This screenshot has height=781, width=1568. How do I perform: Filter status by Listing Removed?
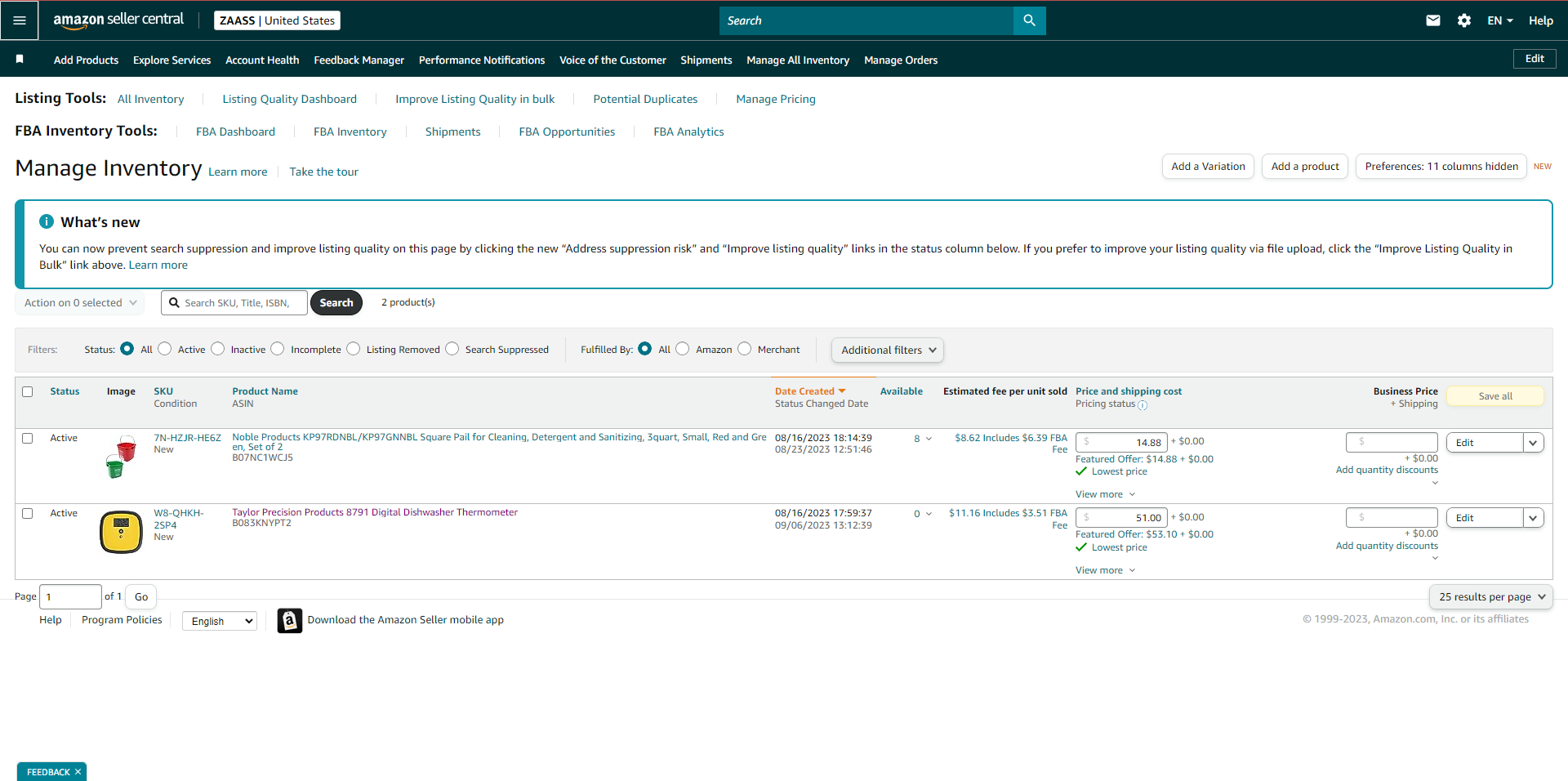pyautogui.click(x=353, y=349)
